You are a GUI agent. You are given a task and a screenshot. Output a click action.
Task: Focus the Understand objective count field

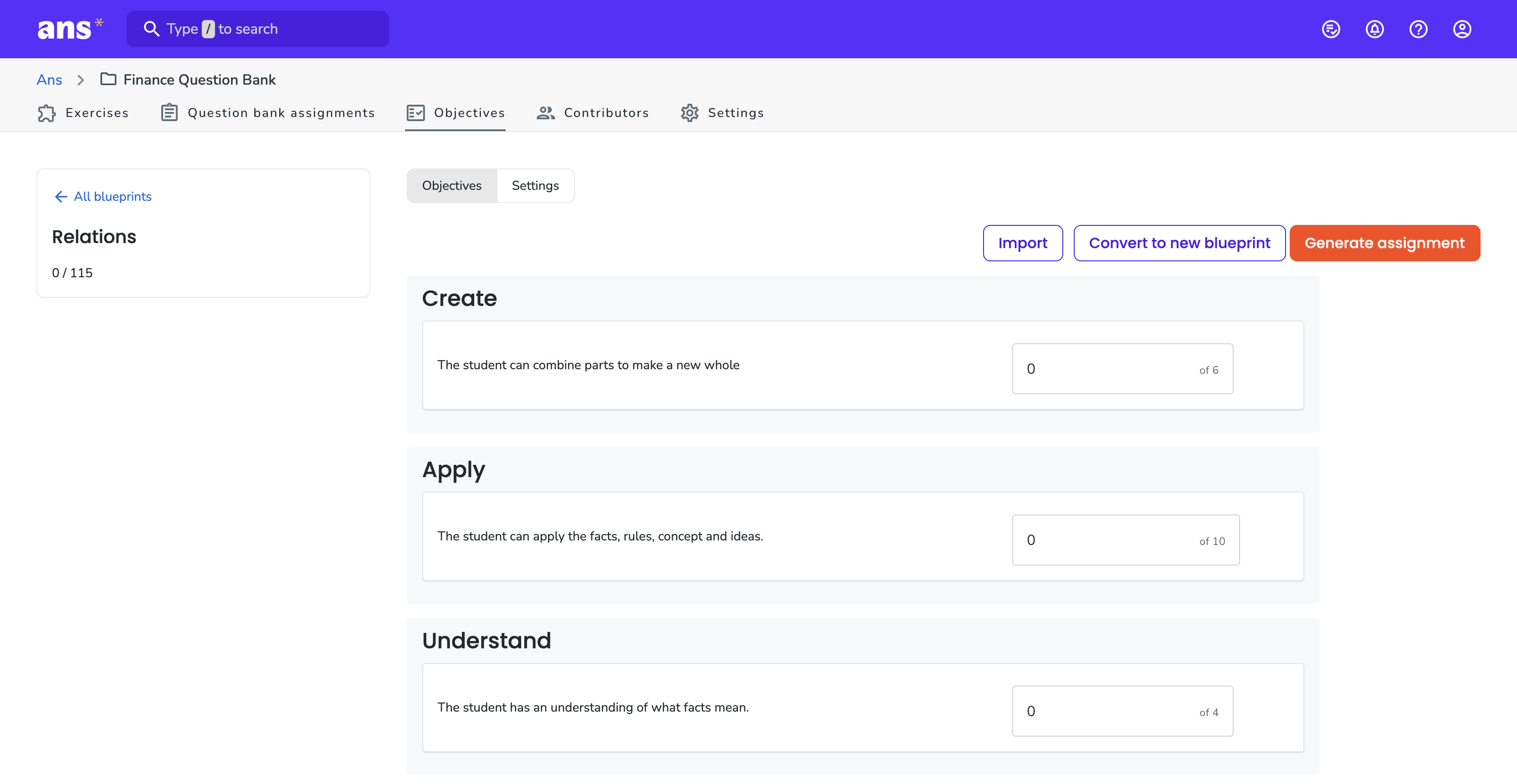coord(1122,712)
